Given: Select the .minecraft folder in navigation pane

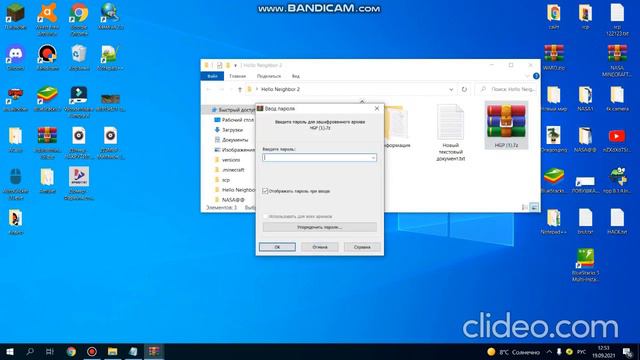Looking at the screenshot, I should [x=229, y=170].
